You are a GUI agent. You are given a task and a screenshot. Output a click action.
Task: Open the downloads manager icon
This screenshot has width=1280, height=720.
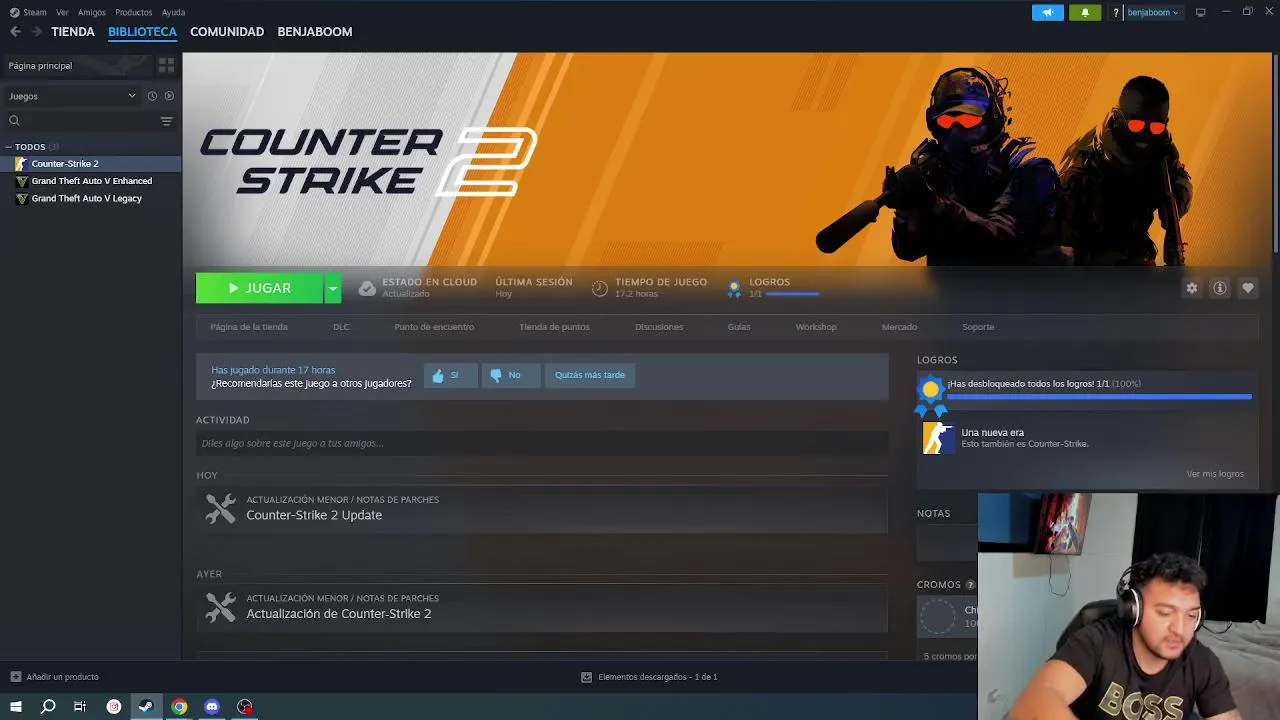[x=587, y=677]
